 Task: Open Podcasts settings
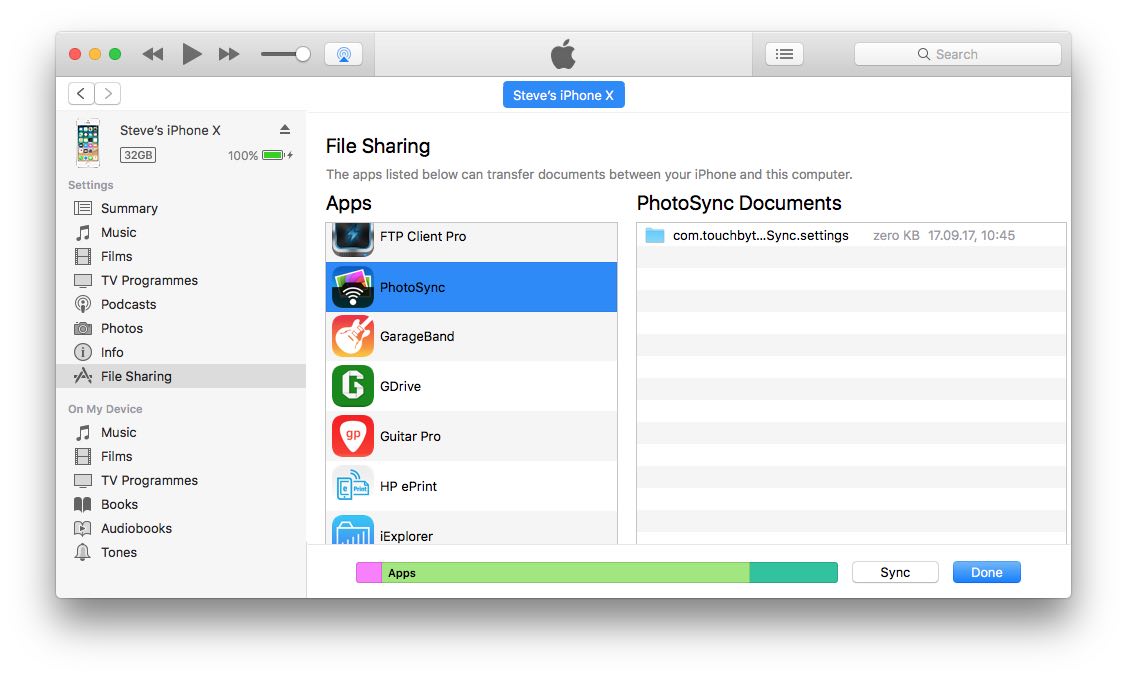[x=180, y=304]
